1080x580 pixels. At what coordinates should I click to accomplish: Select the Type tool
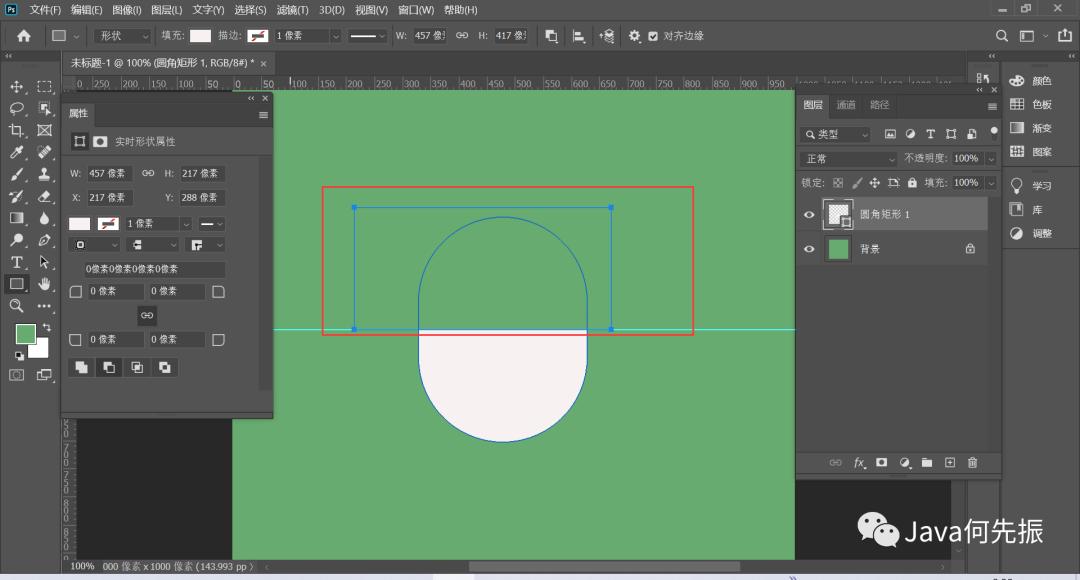pyautogui.click(x=17, y=262)
